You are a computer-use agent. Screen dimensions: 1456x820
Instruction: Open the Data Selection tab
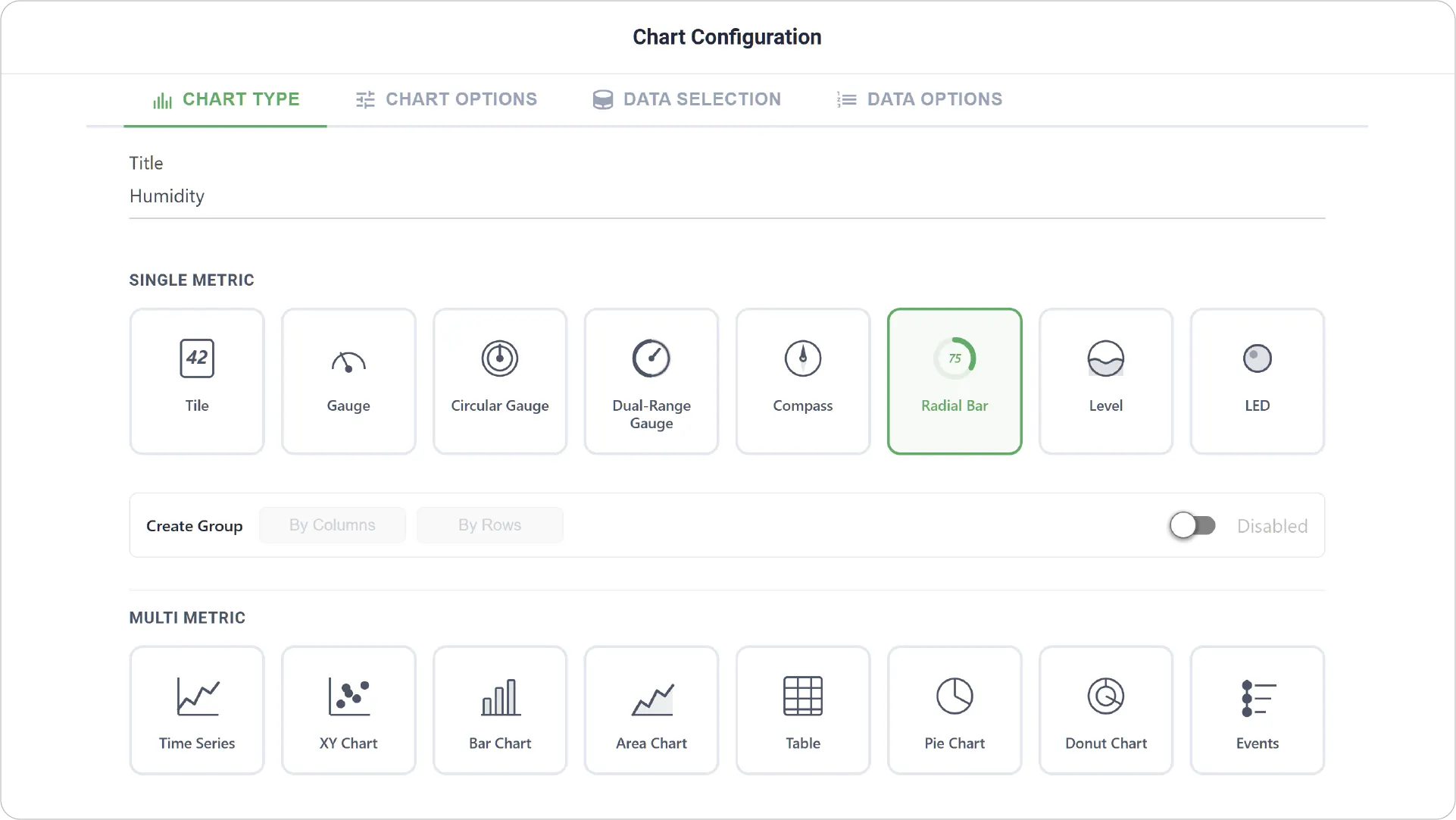point(687,99)
